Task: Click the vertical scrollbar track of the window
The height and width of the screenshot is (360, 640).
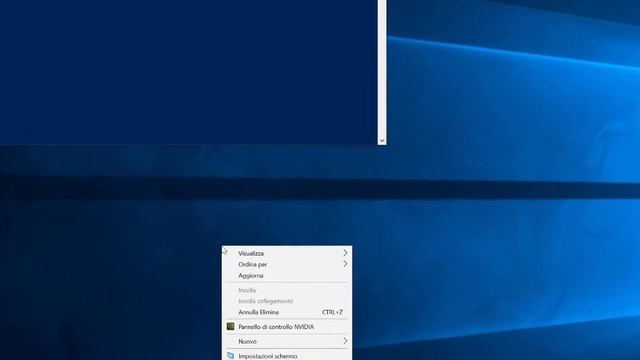Action: tap(382, 68)
